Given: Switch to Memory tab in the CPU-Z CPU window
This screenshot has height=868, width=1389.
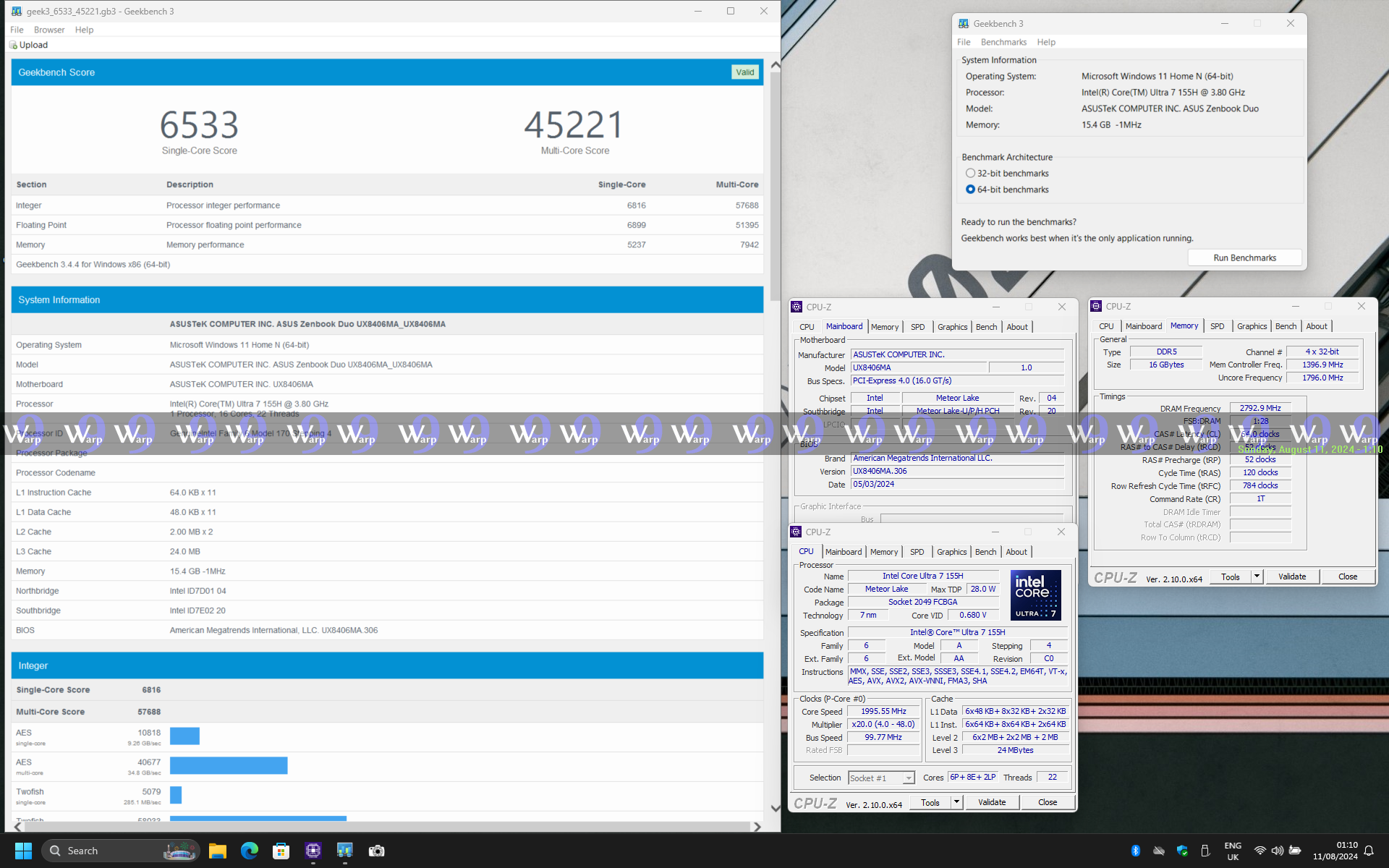Looking at the screenshot, I should (x=884, y=552).
